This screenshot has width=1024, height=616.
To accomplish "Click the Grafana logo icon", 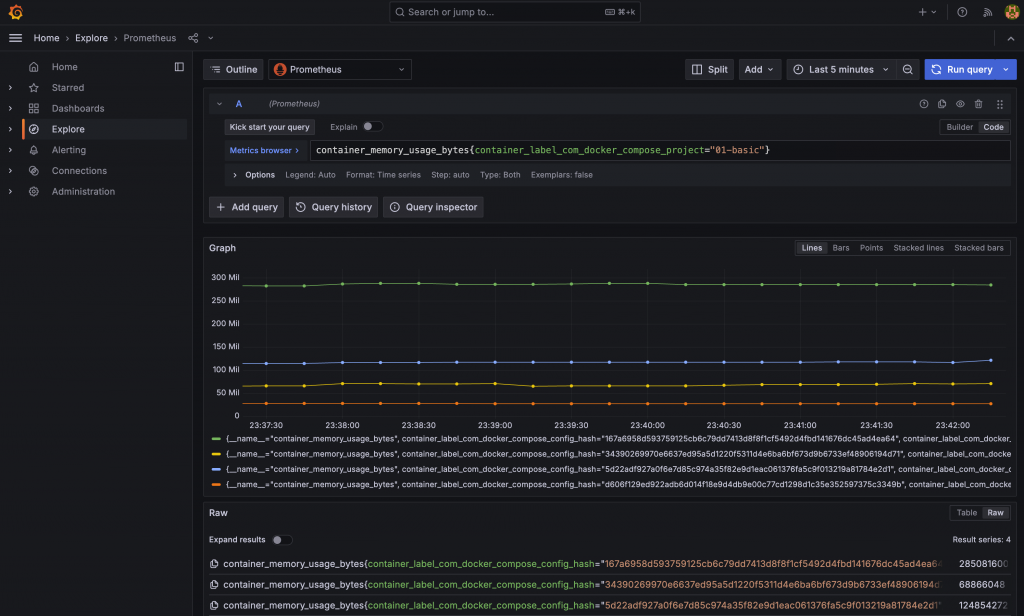I will pyautogui.click(x=16, y=12).
